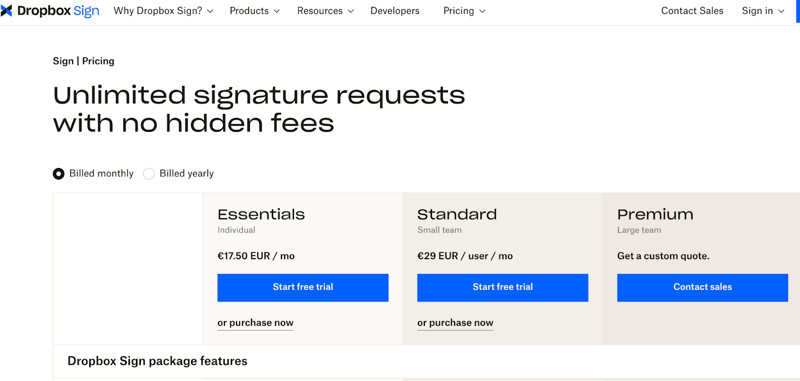Image resolution: width=800 pixels, height=381 pixels.
Task: Open Contact Sales in the header
Action: [692, 11]
